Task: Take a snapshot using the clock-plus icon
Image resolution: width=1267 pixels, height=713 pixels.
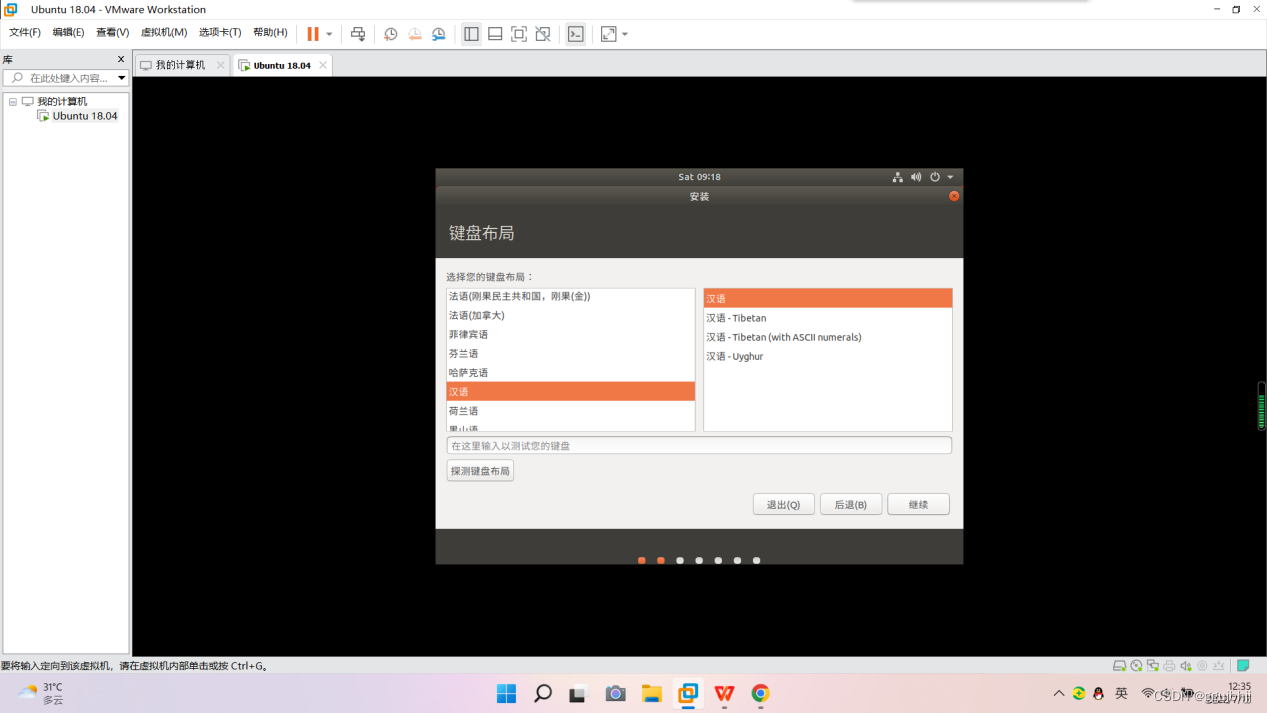Action: pos(391,34)
